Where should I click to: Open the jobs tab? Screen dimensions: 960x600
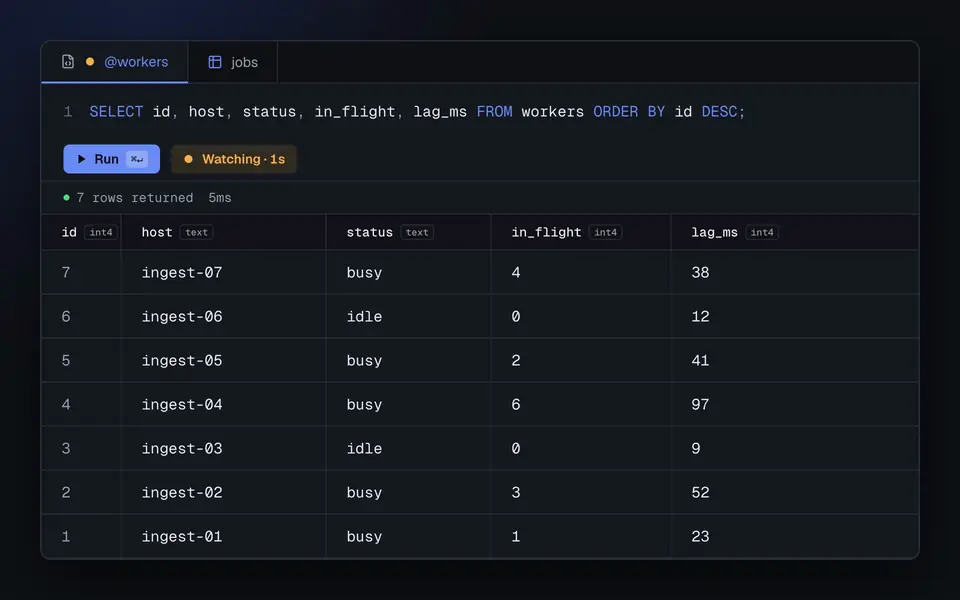(233, 62)
